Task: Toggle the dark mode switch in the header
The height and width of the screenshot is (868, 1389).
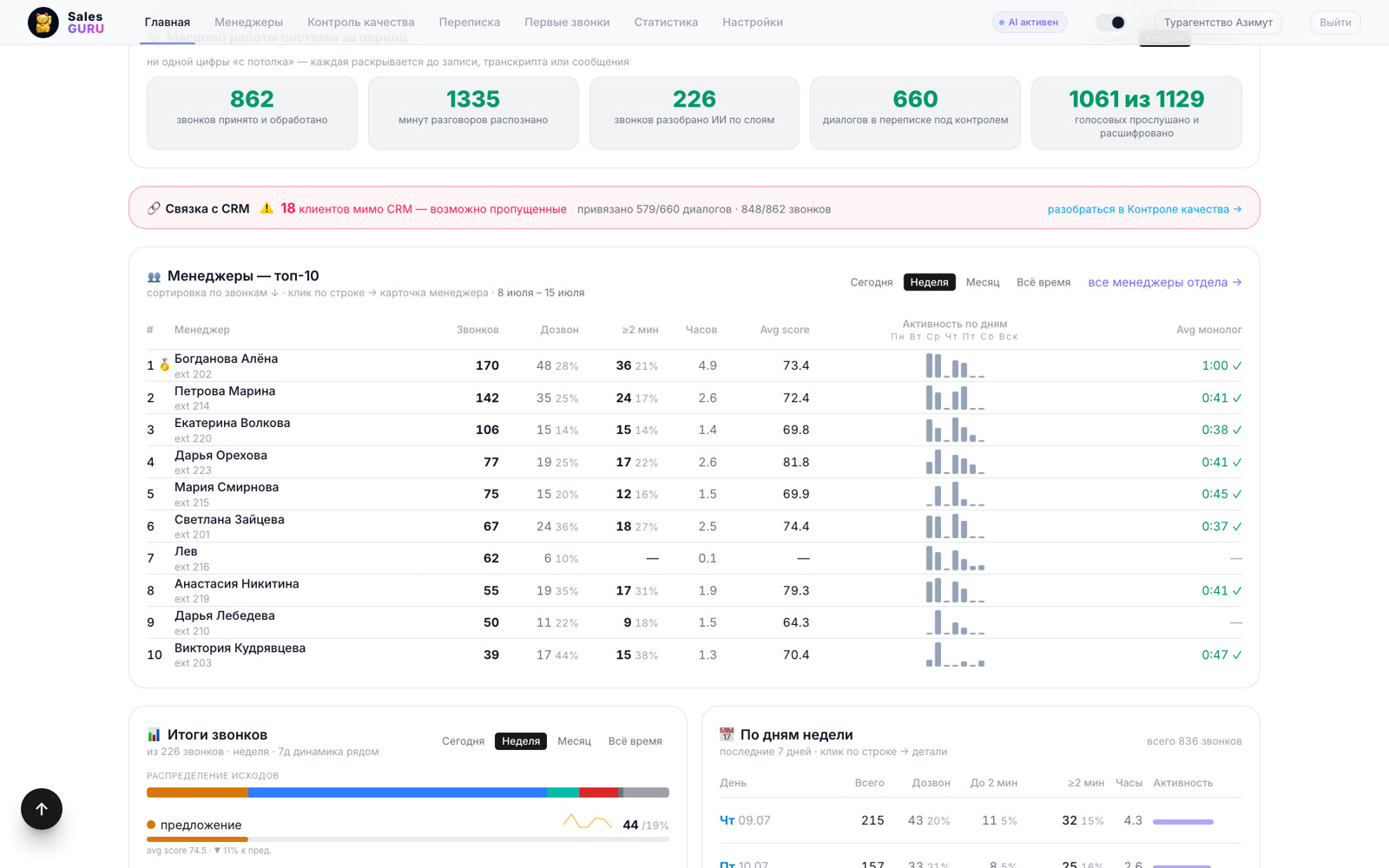Action: coord(1110,23)
